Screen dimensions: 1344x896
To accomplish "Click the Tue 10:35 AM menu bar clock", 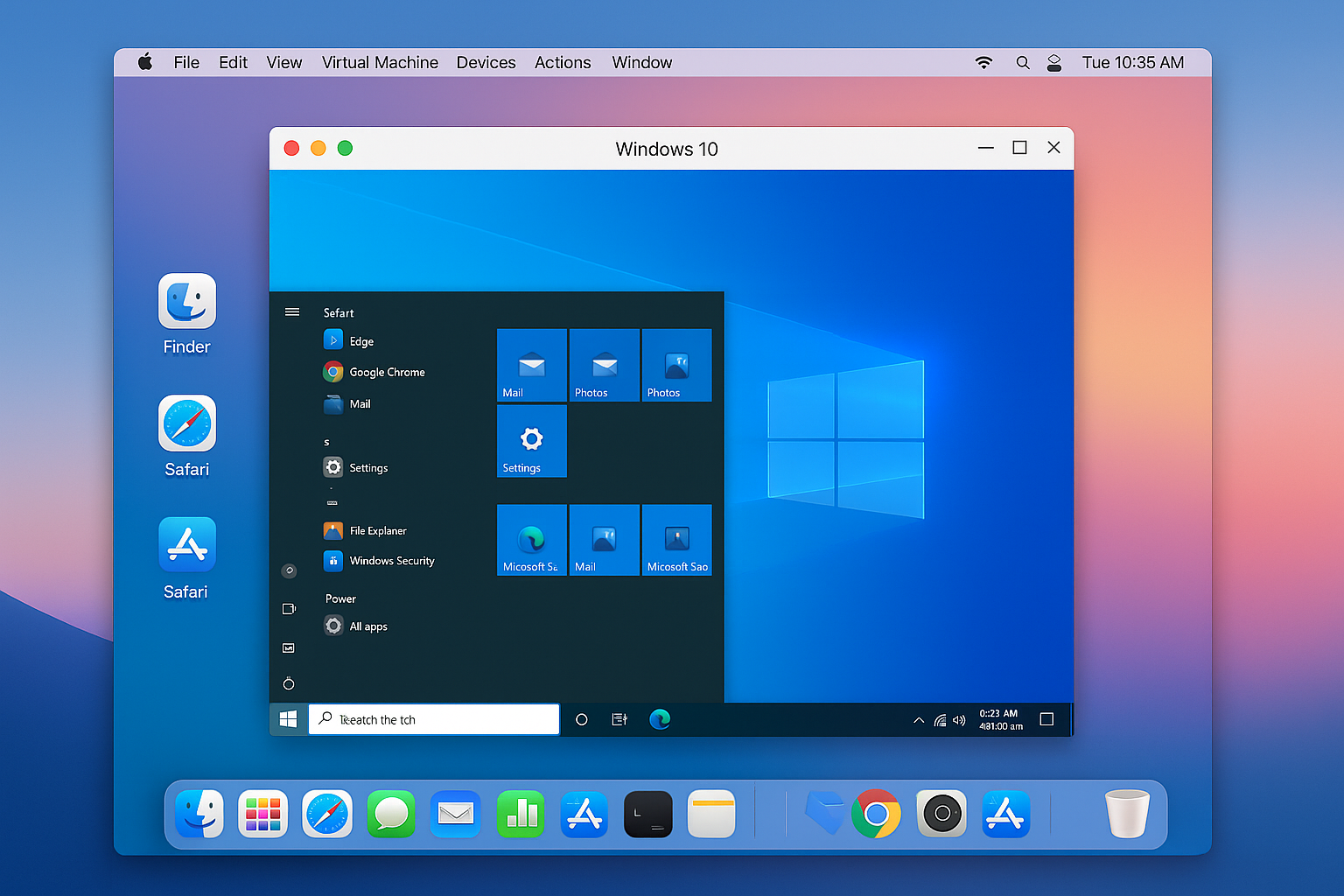I will pos(1133,62).
